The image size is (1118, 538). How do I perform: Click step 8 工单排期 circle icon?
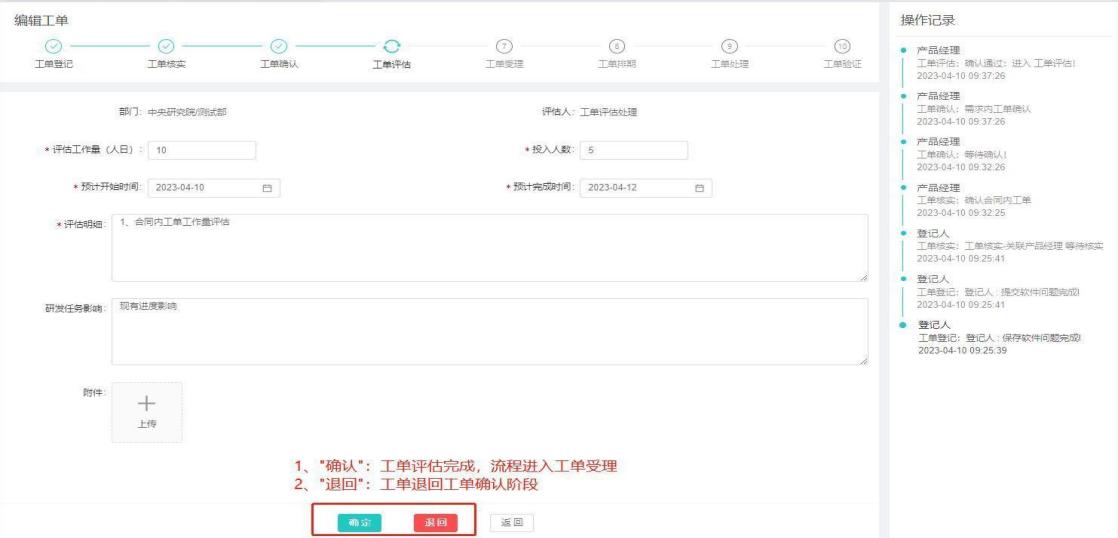click(617, 46)
